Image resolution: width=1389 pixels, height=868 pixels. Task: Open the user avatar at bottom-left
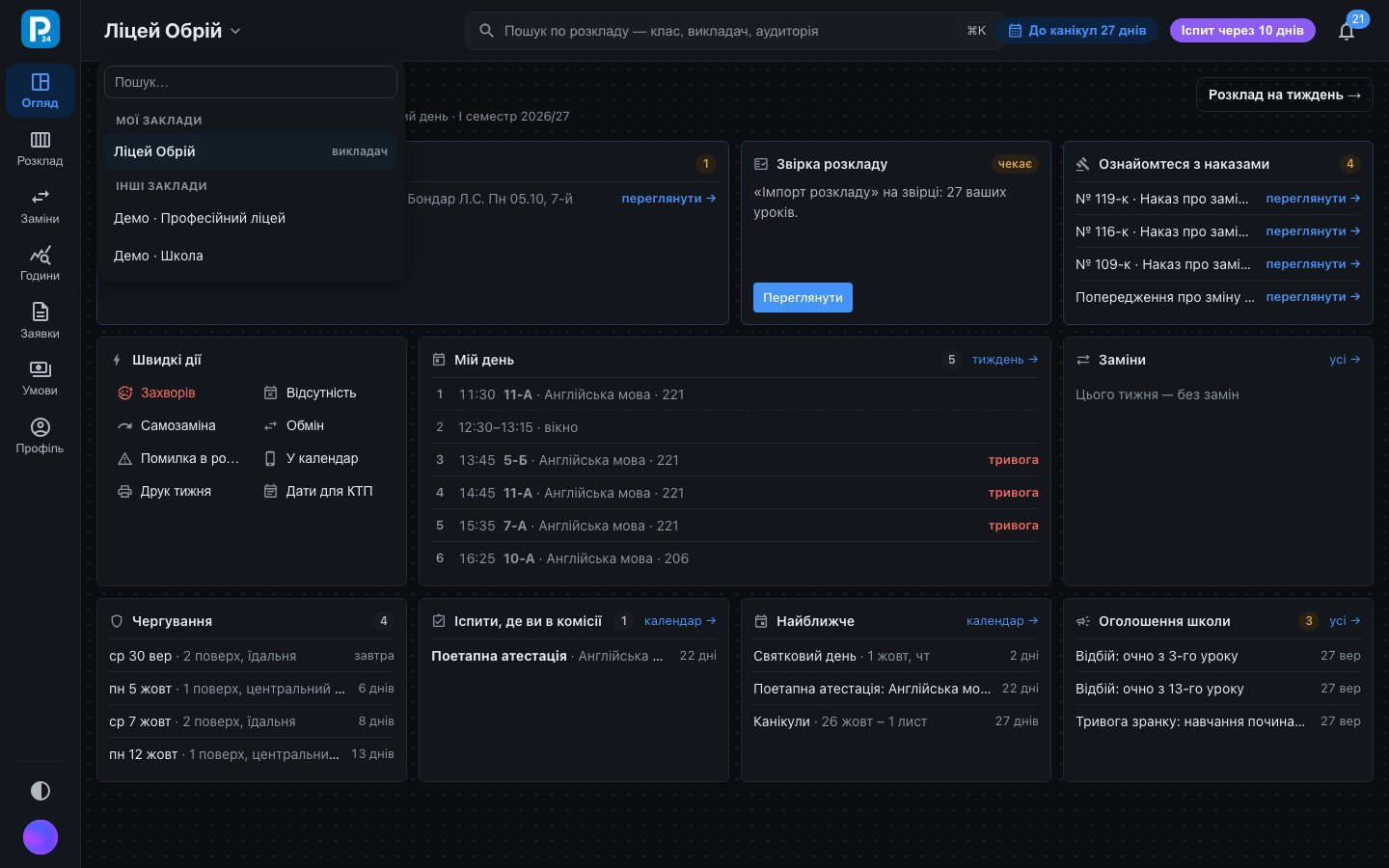41,837
